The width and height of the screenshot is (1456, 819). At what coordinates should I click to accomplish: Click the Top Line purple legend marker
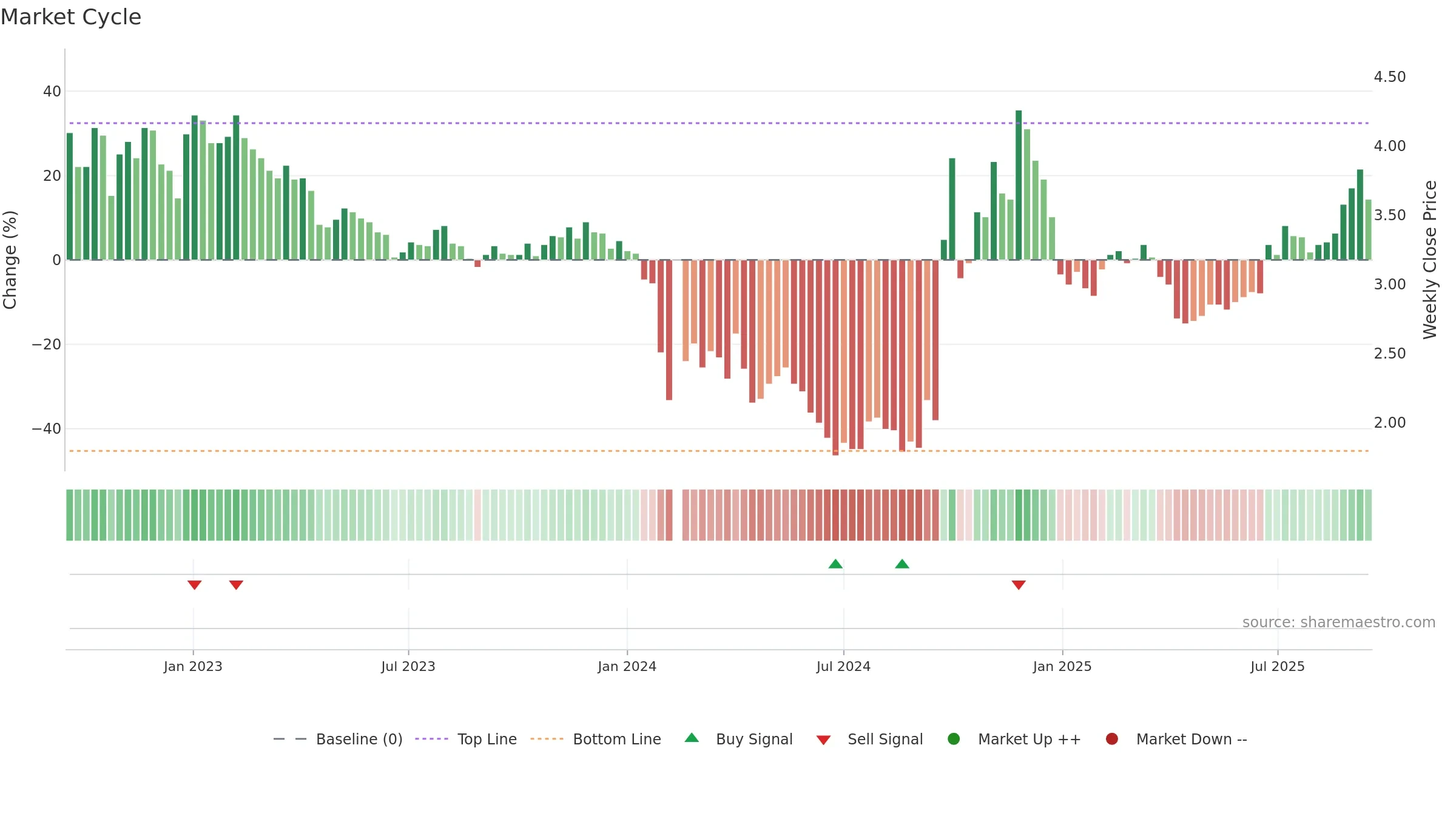tap(431, 739)
